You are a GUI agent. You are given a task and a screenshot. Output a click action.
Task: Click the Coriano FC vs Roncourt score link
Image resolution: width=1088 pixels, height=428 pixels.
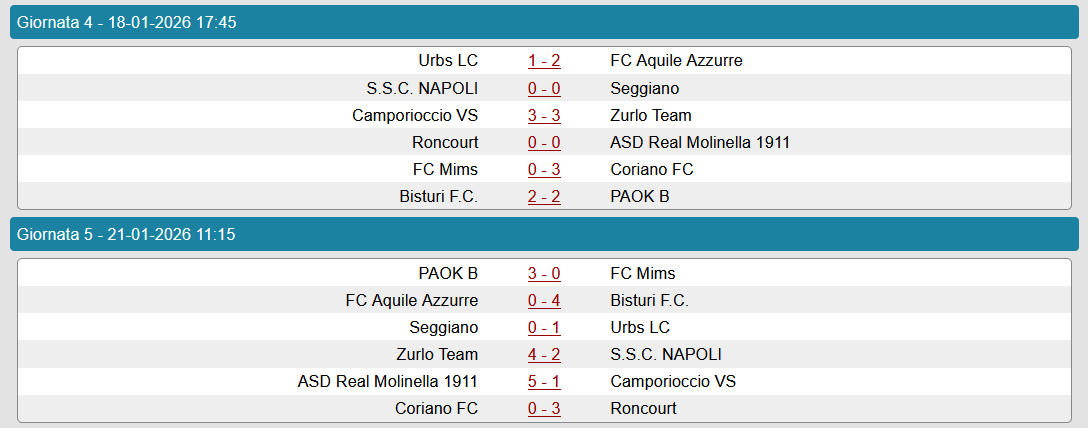point(544,408)
